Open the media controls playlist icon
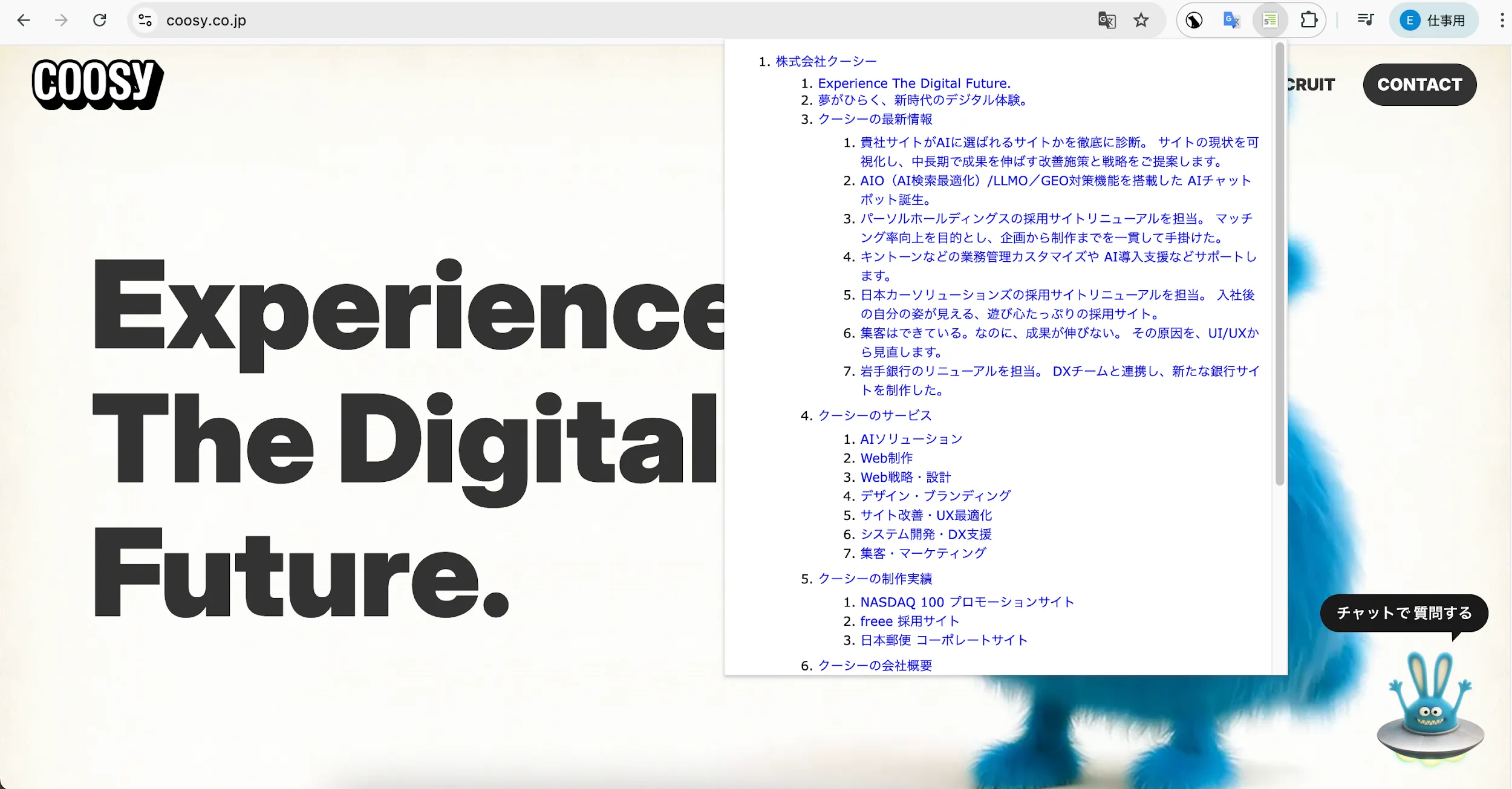Screen dimensions: 1512x789 point(1365,20)
